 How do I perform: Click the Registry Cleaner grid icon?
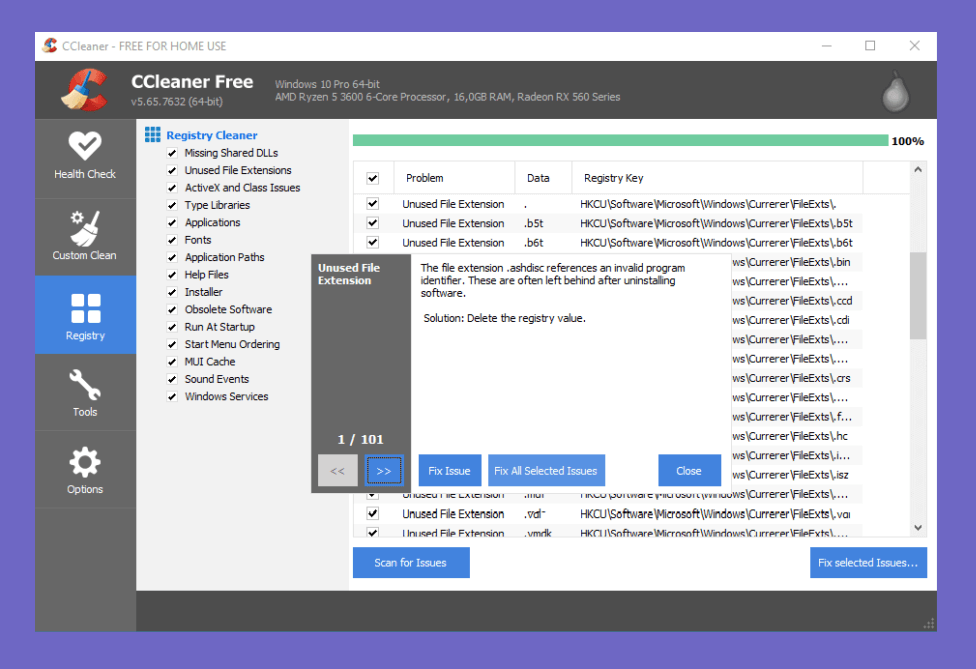[152, 134]
